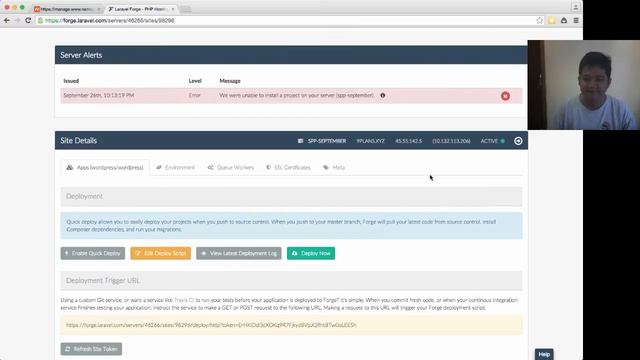Viewport: 640px width, 360px height.
Task: Click View Latest Deployment Log button
Action: click(x=239, y=253)
